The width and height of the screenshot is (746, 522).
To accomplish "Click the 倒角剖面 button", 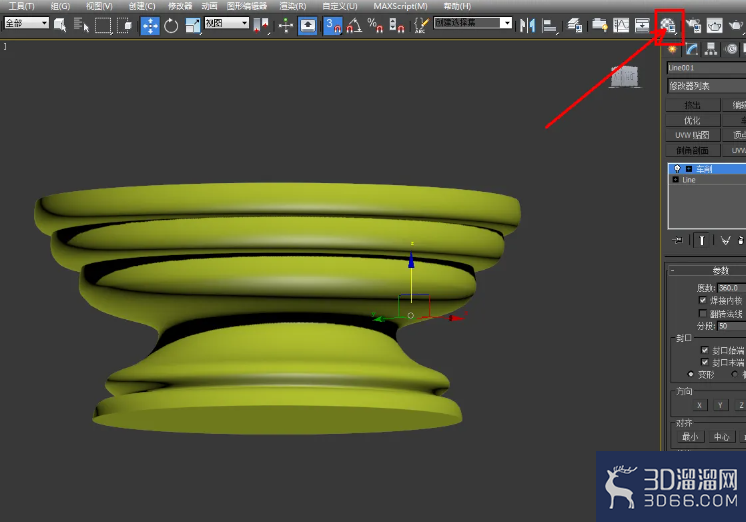I will [693, 150].
